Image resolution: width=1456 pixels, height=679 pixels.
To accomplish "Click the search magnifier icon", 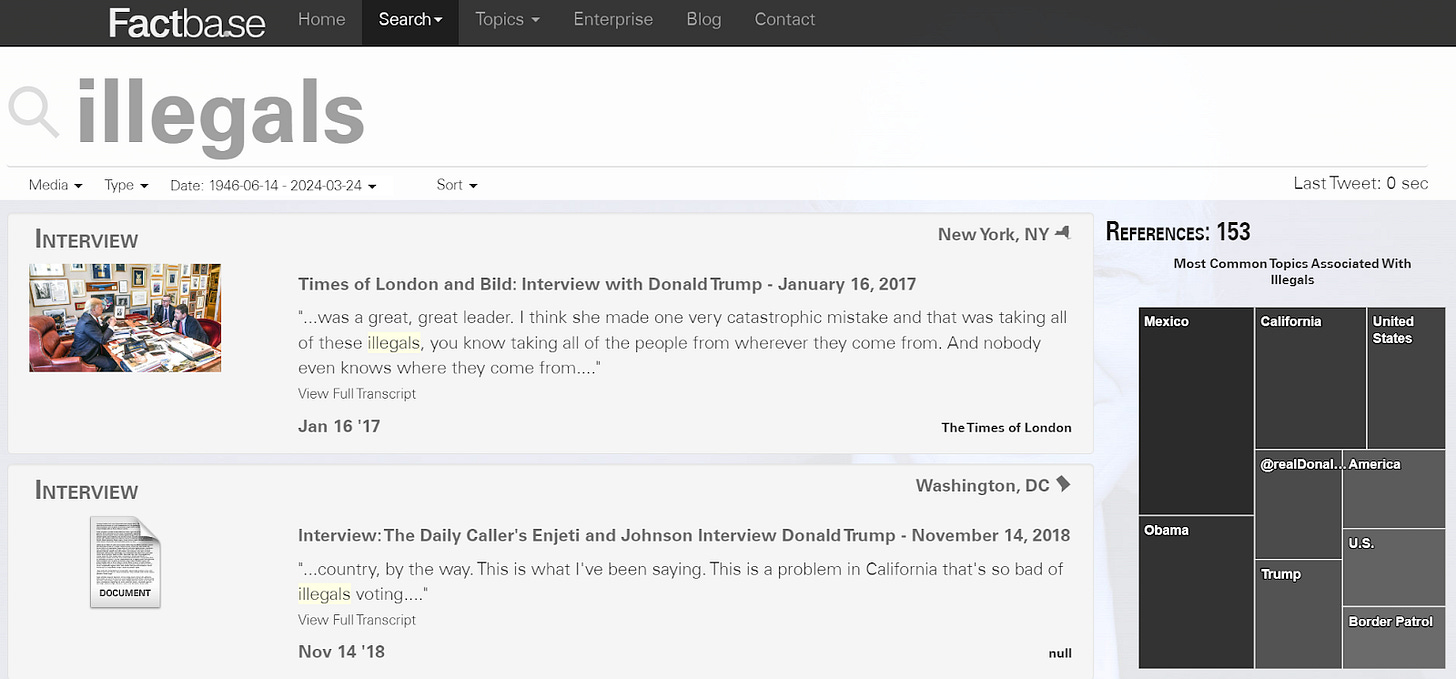I will tap(35, 112).
